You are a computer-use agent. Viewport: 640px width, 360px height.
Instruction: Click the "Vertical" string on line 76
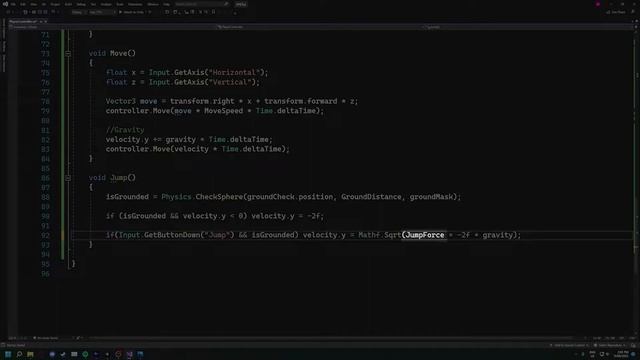tap(230, 82)
